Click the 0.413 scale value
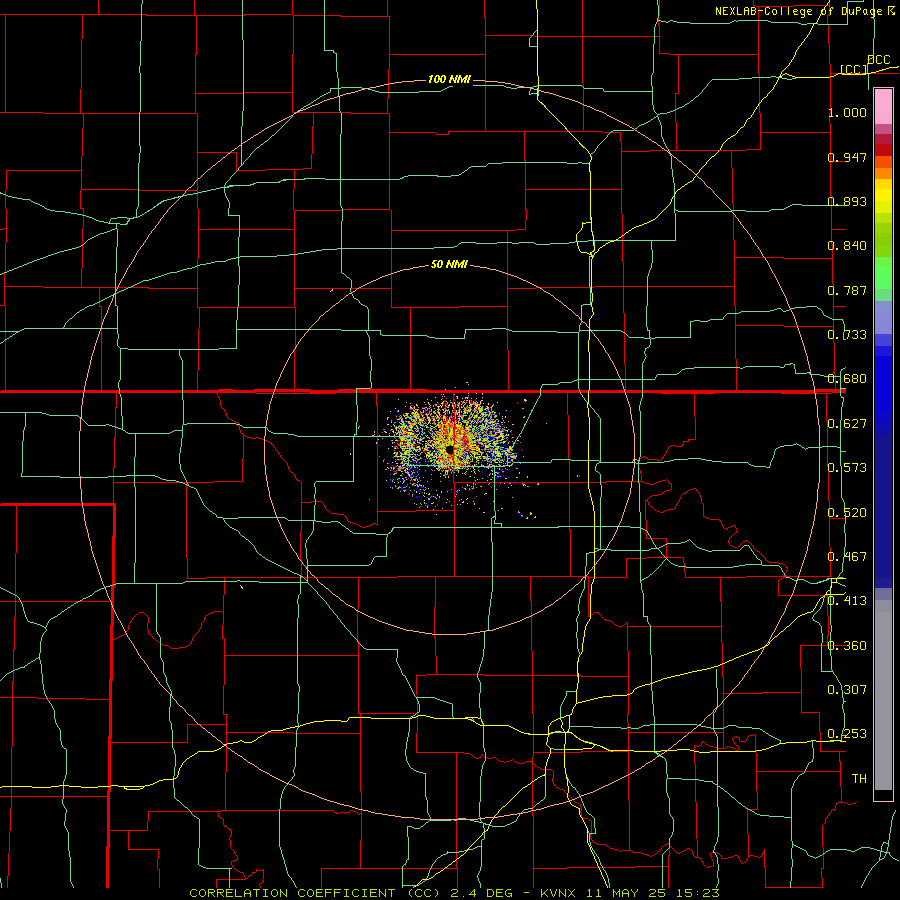The image size is (900, 900). pos(847,601)
